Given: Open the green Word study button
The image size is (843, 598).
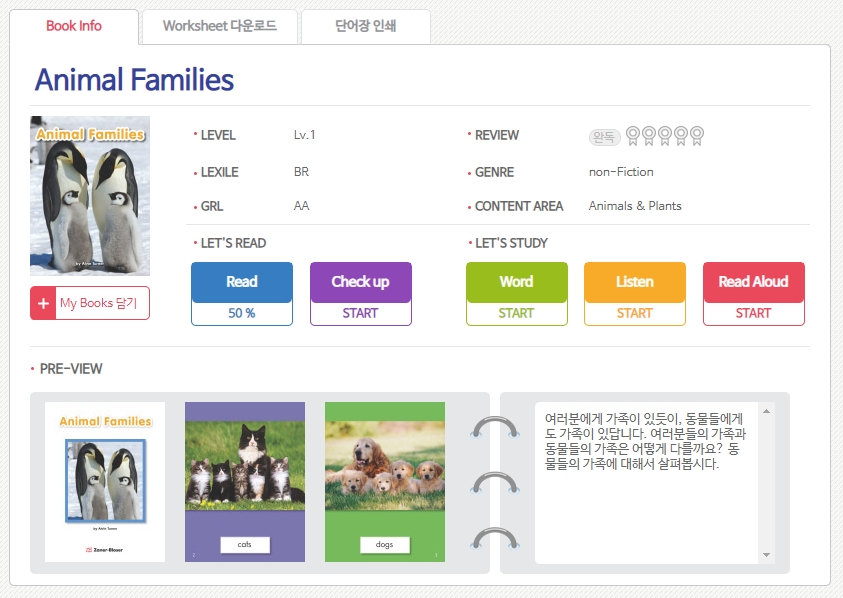Looking at the screenshot, I should (517, 282).
